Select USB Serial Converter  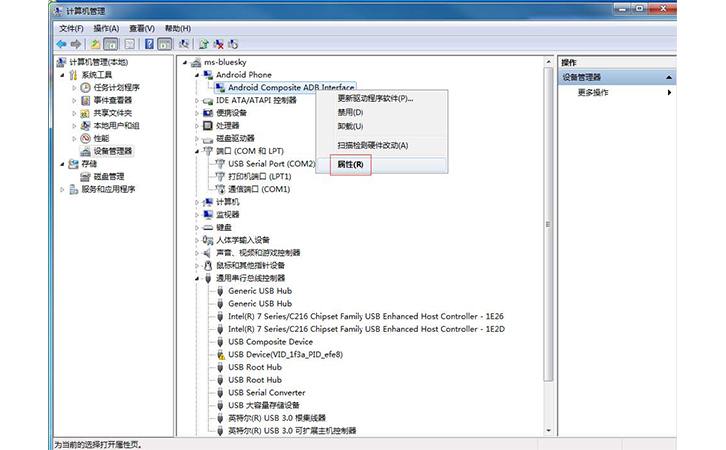(x=267, y=393)
